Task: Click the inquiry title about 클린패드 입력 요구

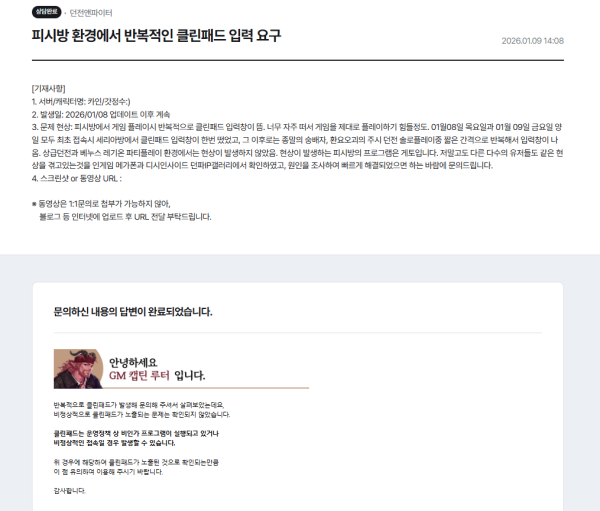Action: pyautogui.click(x=156, y=36)
